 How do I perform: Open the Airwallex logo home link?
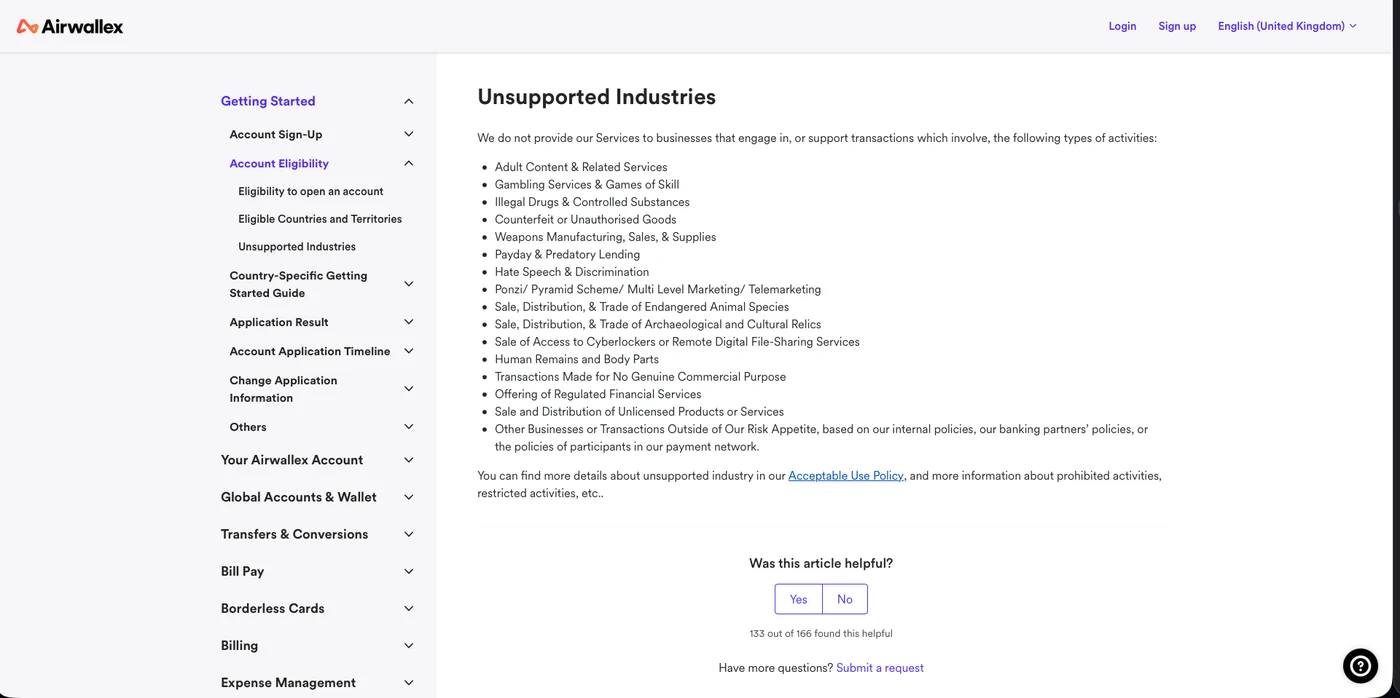[70, 26]
